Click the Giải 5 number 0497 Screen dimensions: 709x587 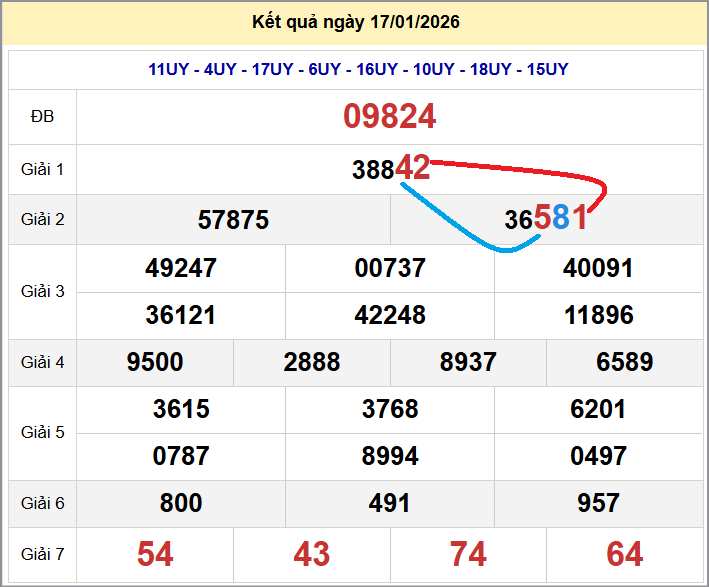click(598, 456)
